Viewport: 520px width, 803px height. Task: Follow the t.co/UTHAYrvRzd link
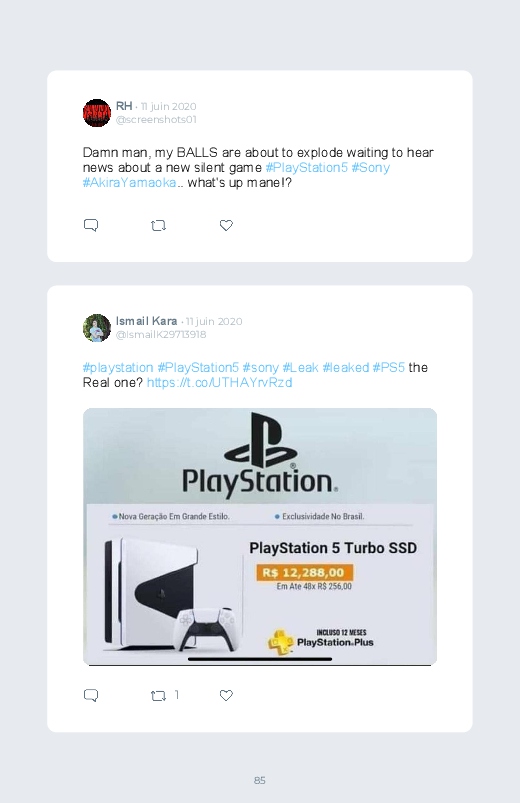(x=219, y=383)
